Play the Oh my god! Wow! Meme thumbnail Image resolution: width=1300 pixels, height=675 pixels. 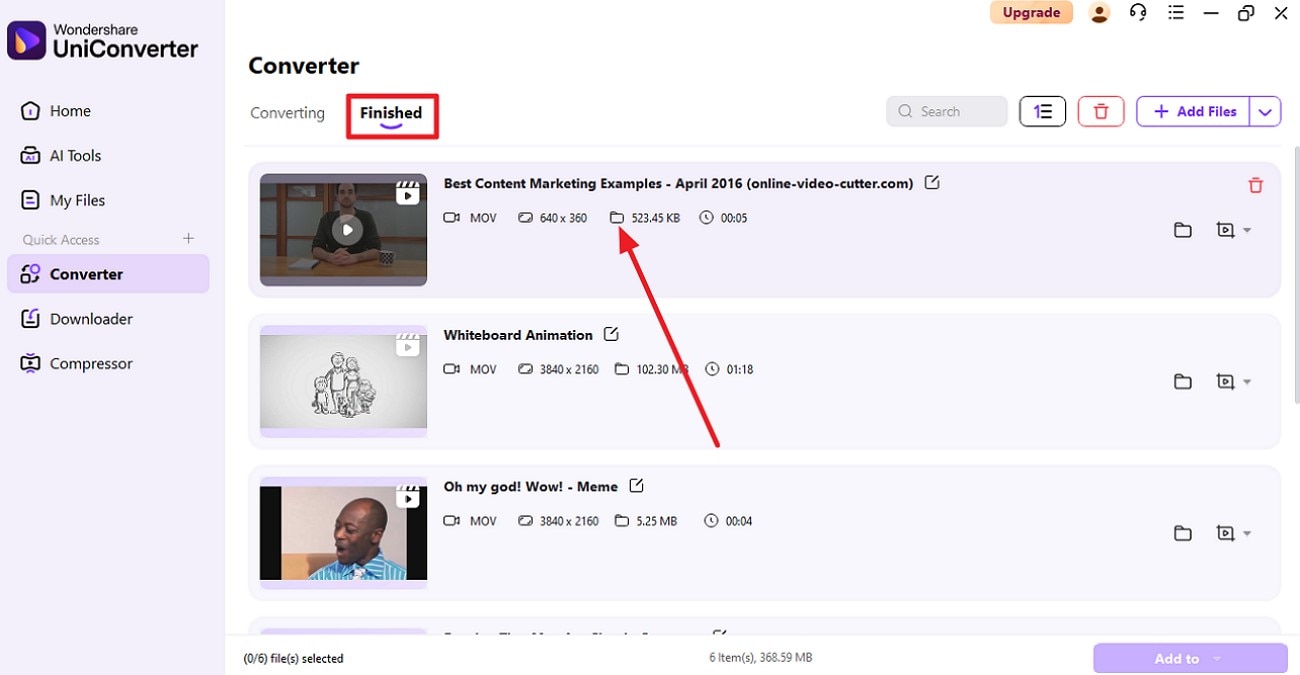pyautogui.click(x=343, y=533)
